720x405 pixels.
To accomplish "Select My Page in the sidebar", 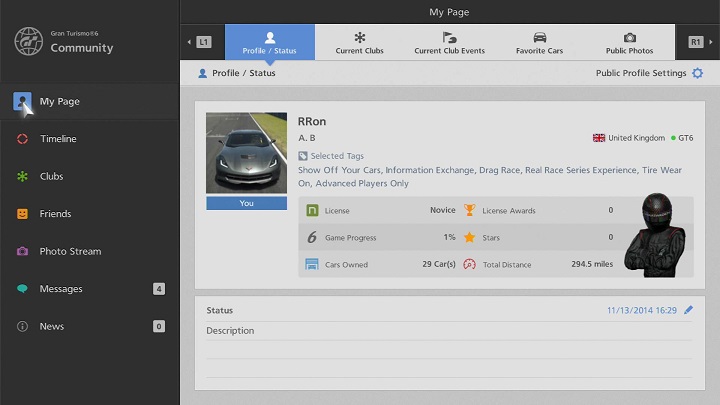I will coord(60,101).
